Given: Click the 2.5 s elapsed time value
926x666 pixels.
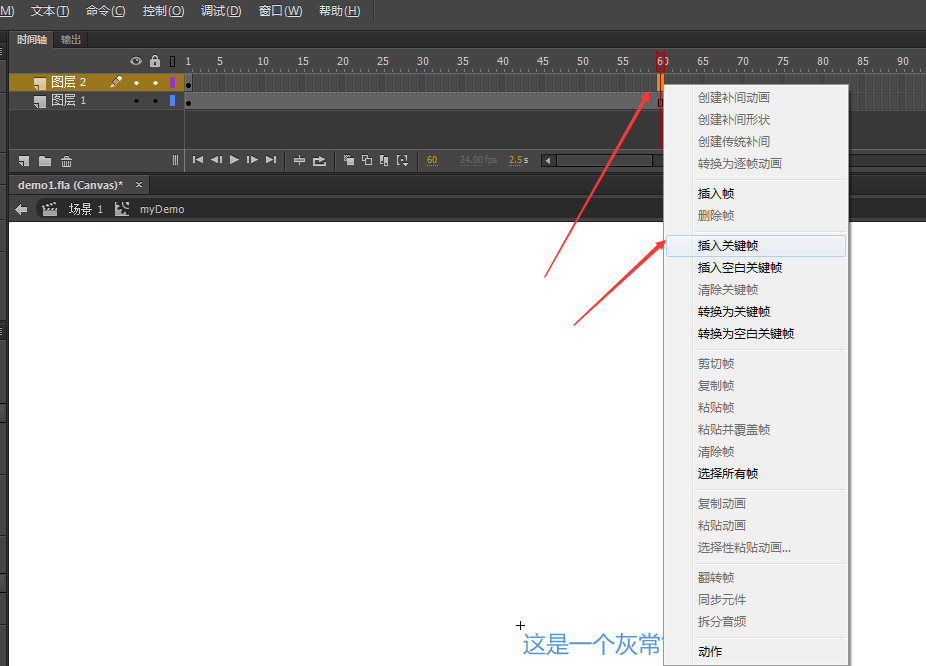Looking at the screenshot, I should 519,160.
